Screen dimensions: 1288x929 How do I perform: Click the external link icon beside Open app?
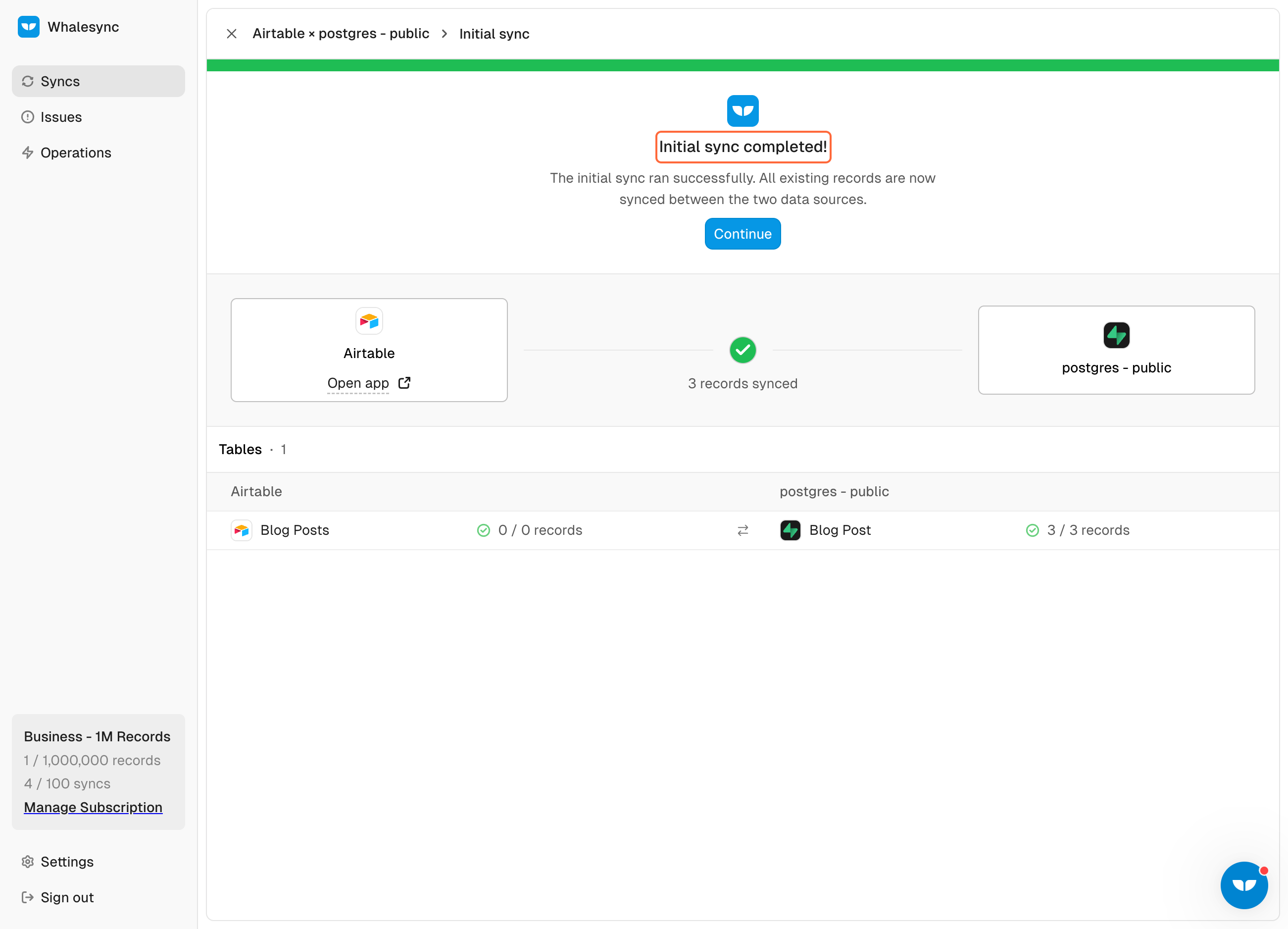(404, 383)
